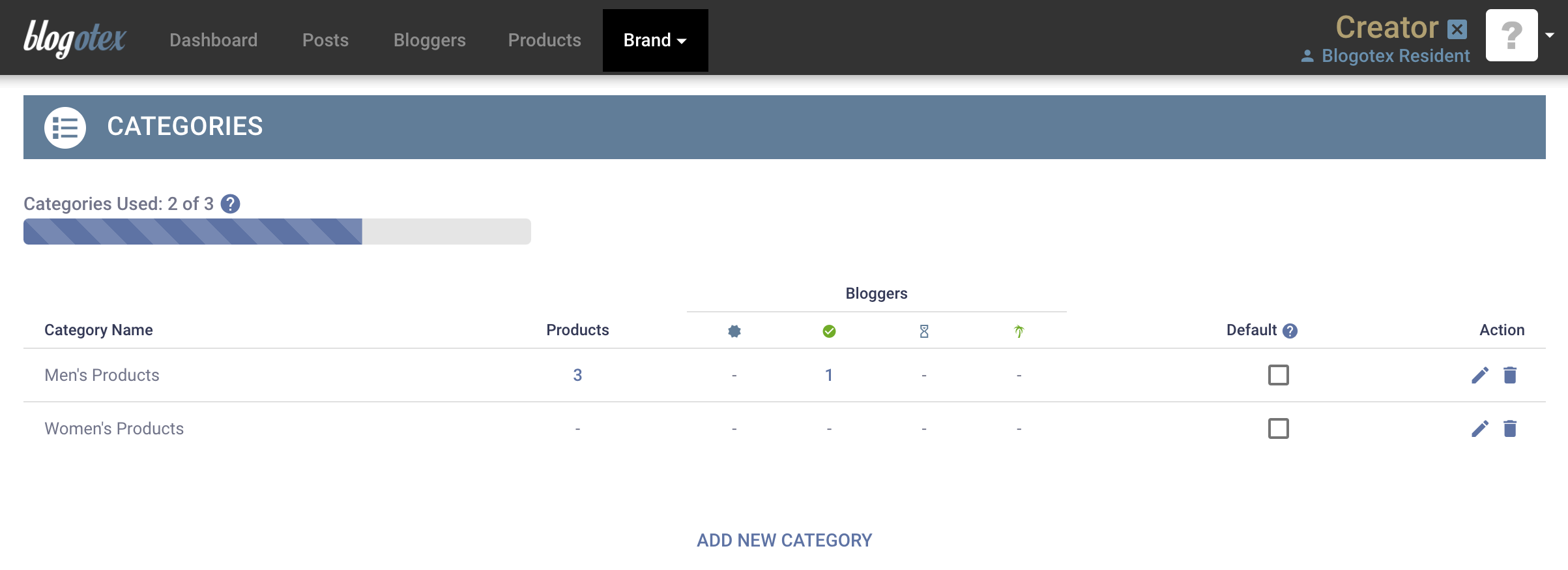Delete the Men's Products category
Screen dimensions: 1568x570
click(1510, 375)
